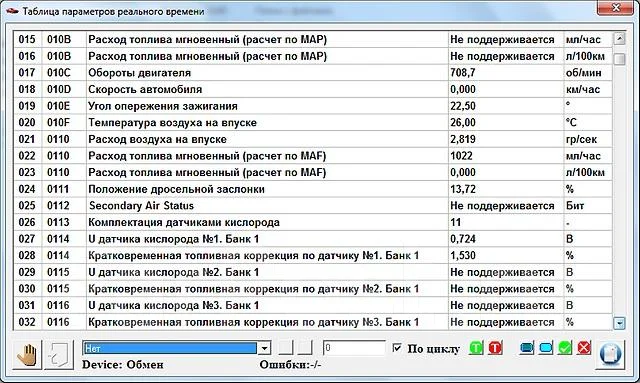
Task: Click unit cell 'гр/сек'
Action: [x=588, y=139]
